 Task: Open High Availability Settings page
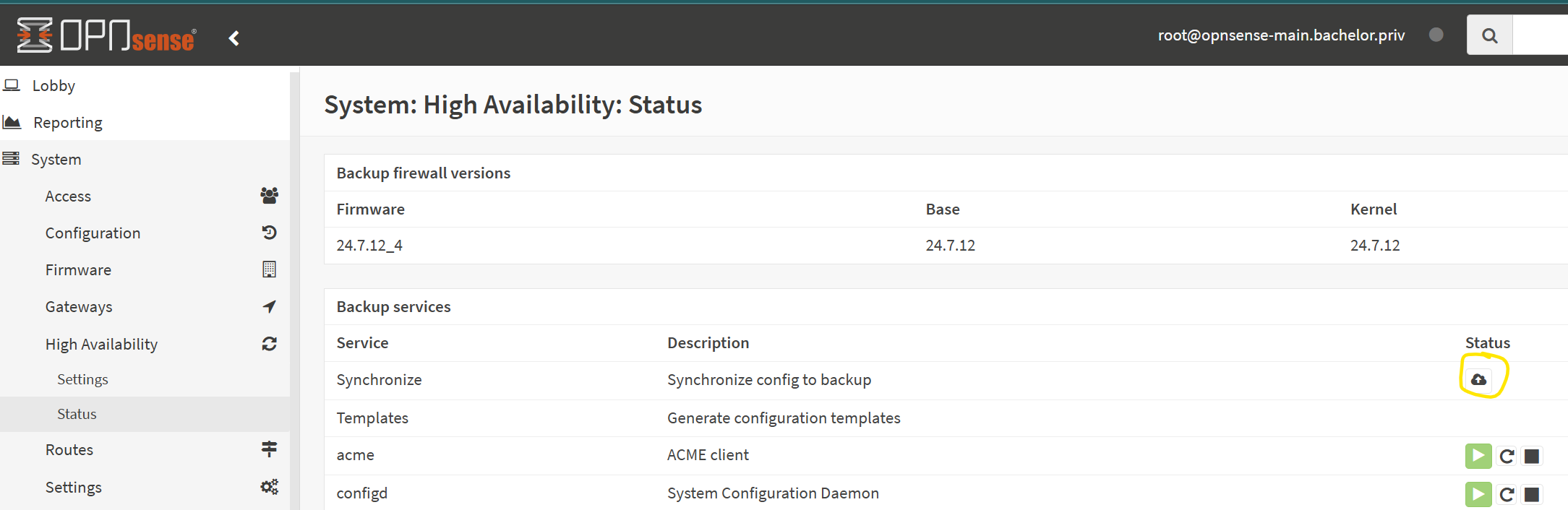pyautogui.click(x=82, y=379)
